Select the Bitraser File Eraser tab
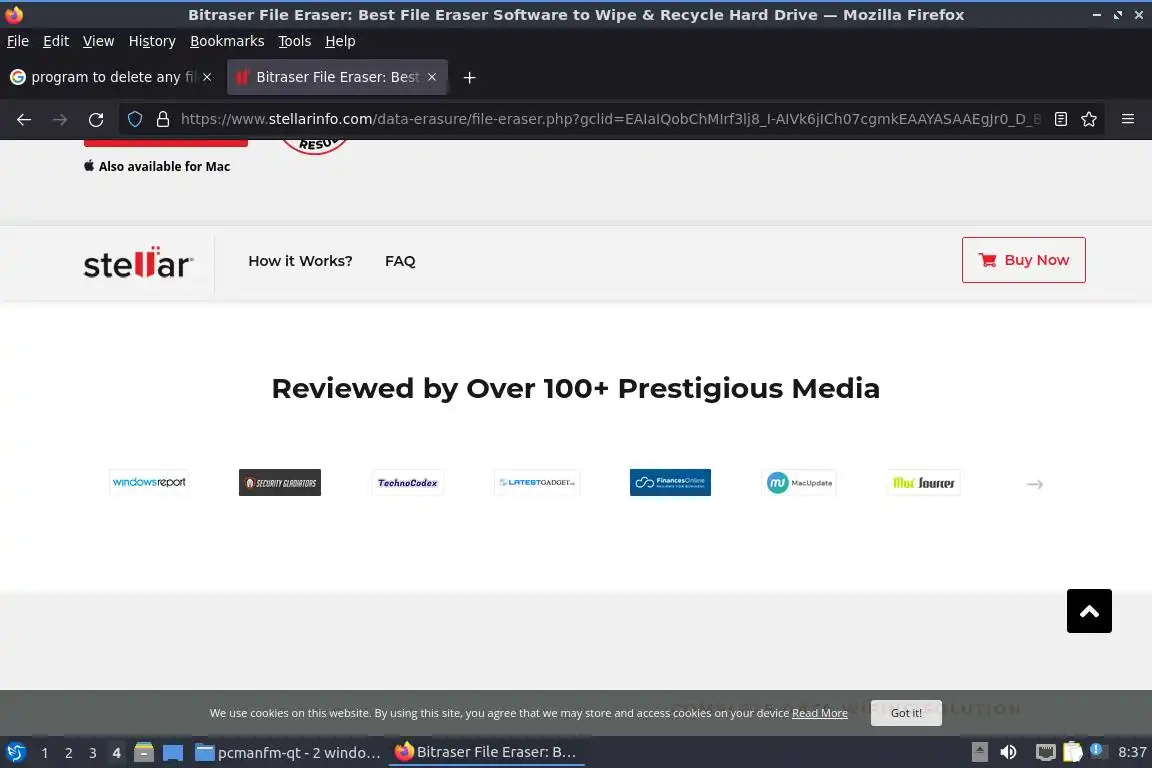 pos(337,77)
